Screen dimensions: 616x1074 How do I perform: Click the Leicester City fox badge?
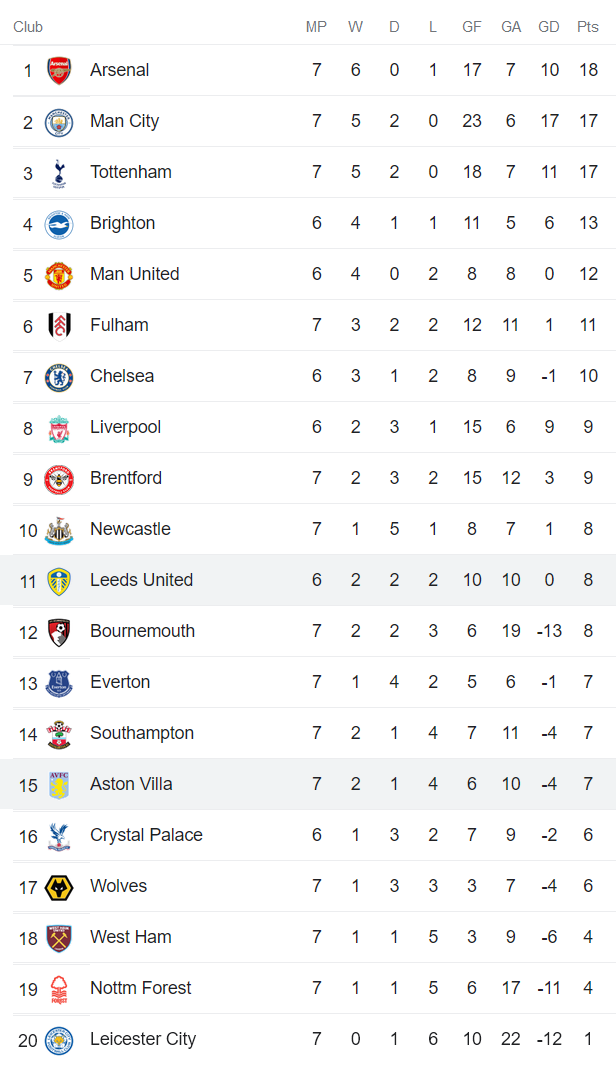pyautogui.click(x=59, y=1040)
